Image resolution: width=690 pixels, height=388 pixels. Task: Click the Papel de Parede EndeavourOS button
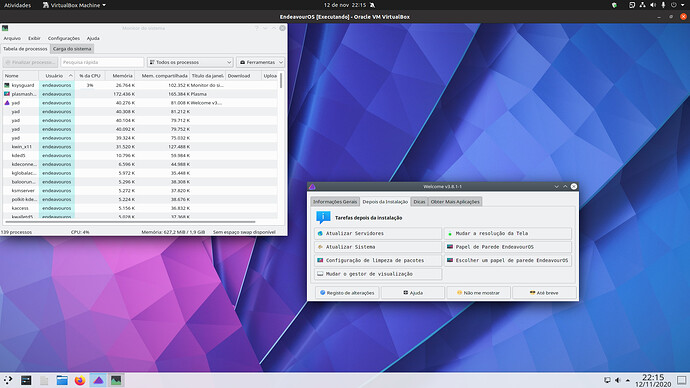pyautogui.click(x=508, y=247)
